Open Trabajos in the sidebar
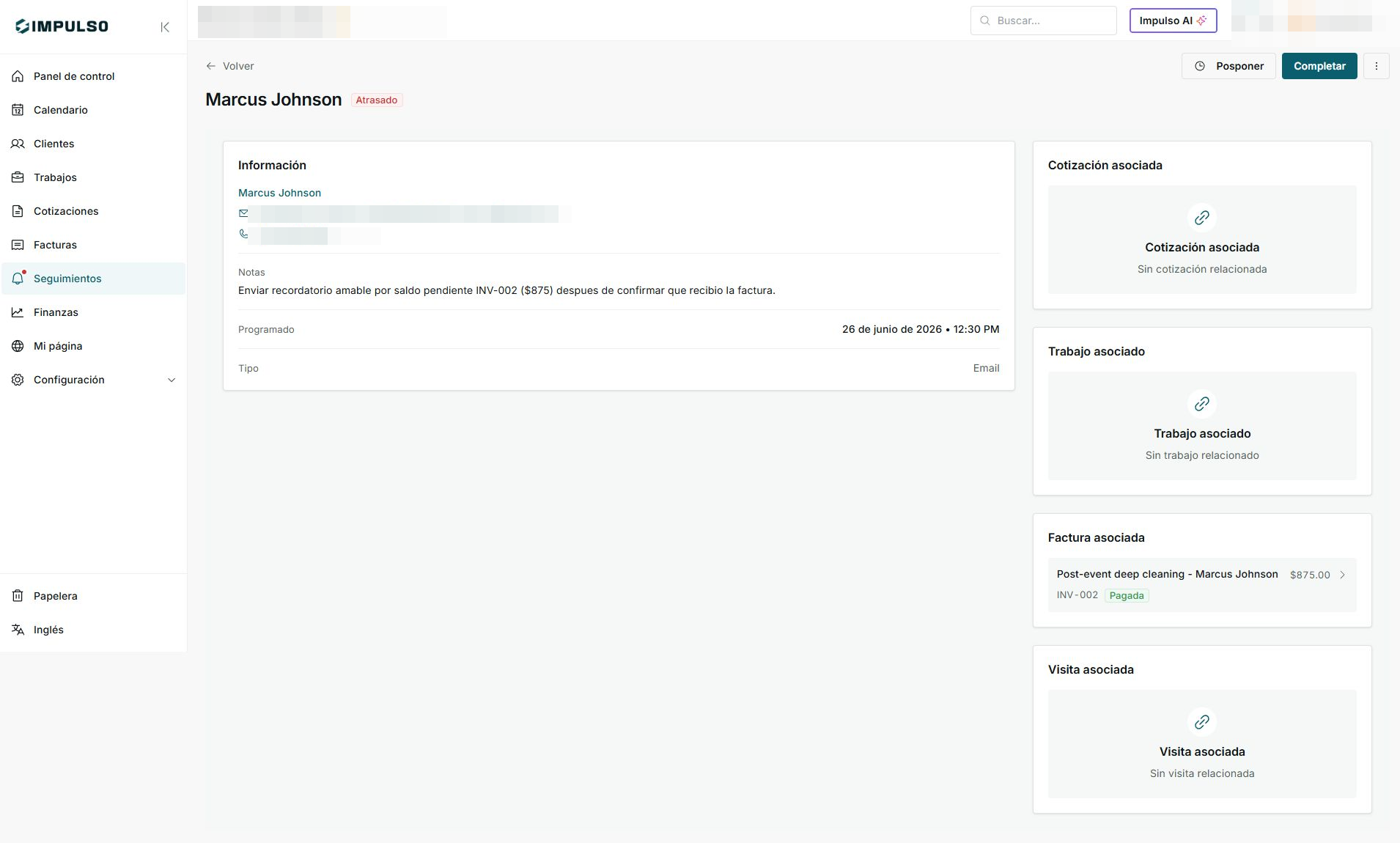This screenshot has height=843, width=1400. pyautogui.click(x=93, y=177)
